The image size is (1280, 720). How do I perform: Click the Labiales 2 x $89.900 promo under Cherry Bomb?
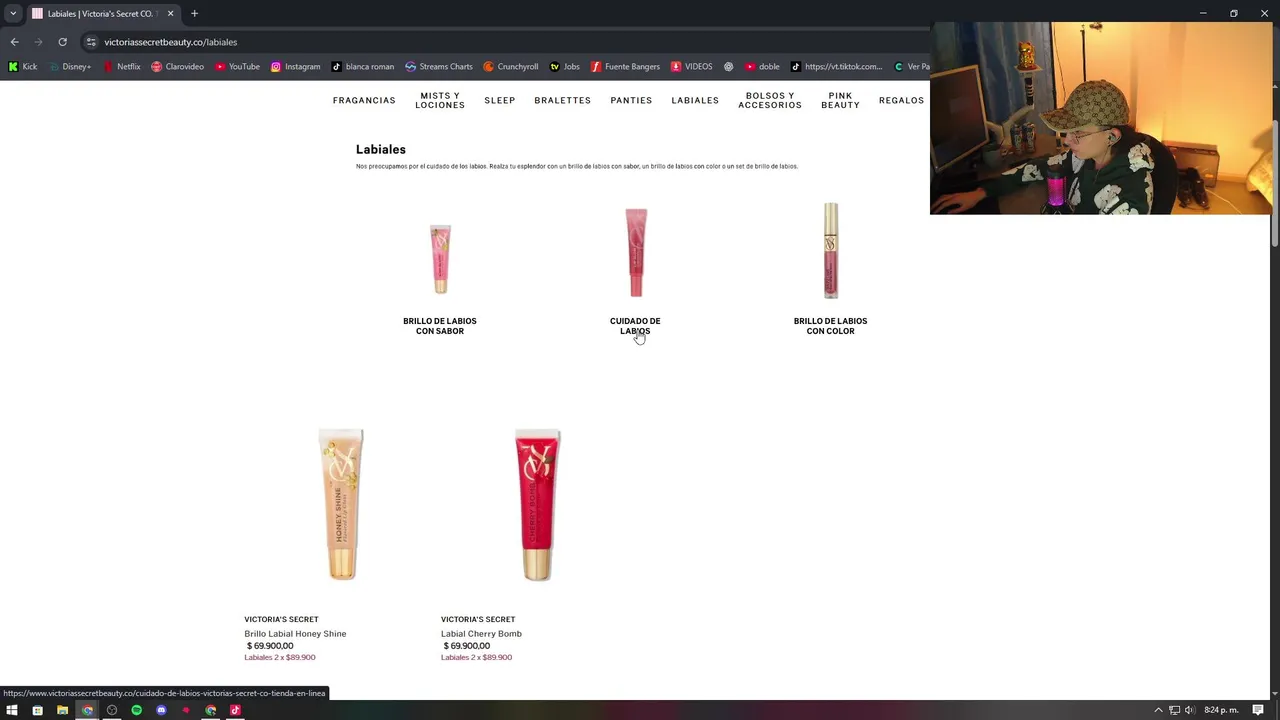tap(476, 657)
